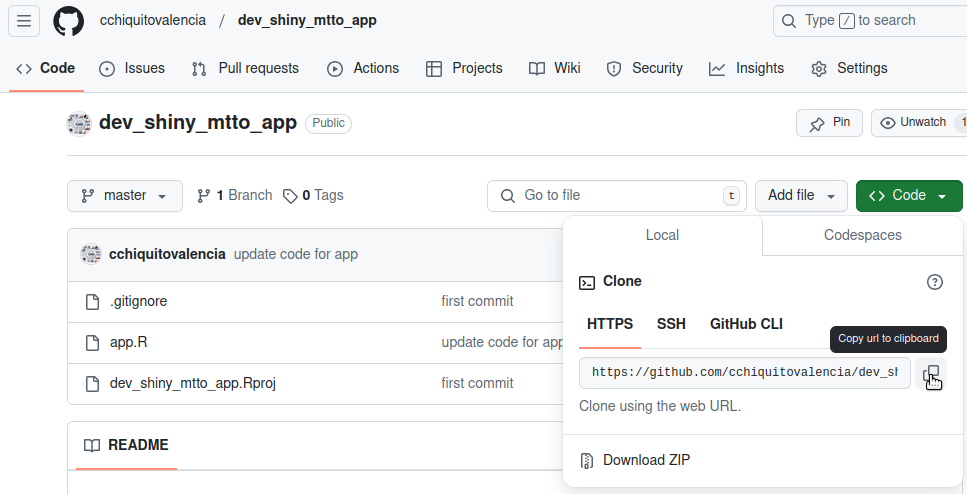Open 'first commit' message for Rproj file
This screenshot has height=494, width=967.
477,383
